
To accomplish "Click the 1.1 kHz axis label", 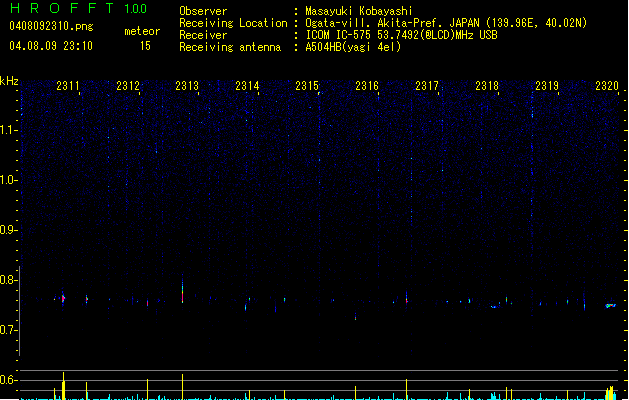I will coord(8,130).
